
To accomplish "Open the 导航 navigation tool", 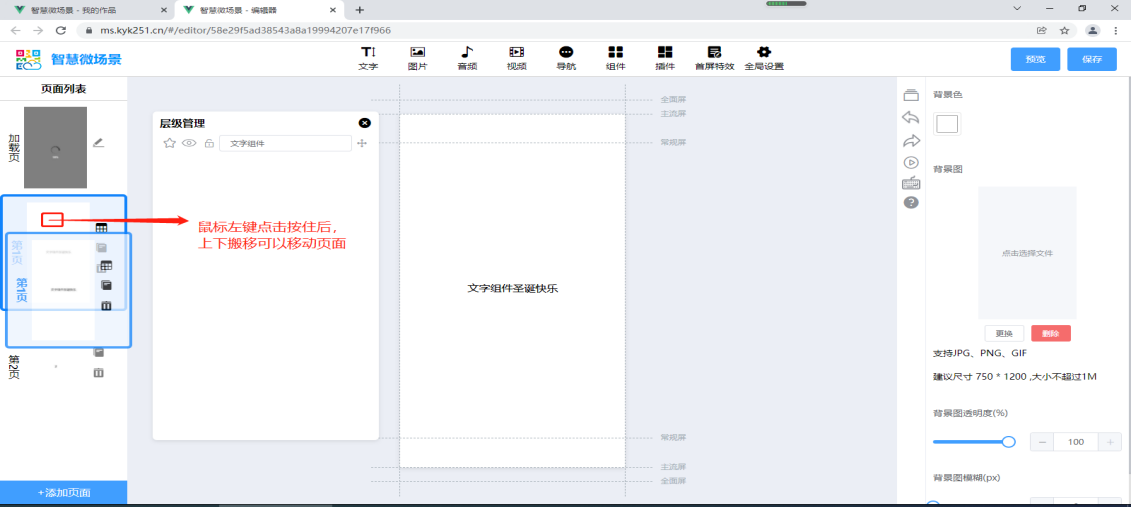I will pyautogui.click(x=566, y=58).
